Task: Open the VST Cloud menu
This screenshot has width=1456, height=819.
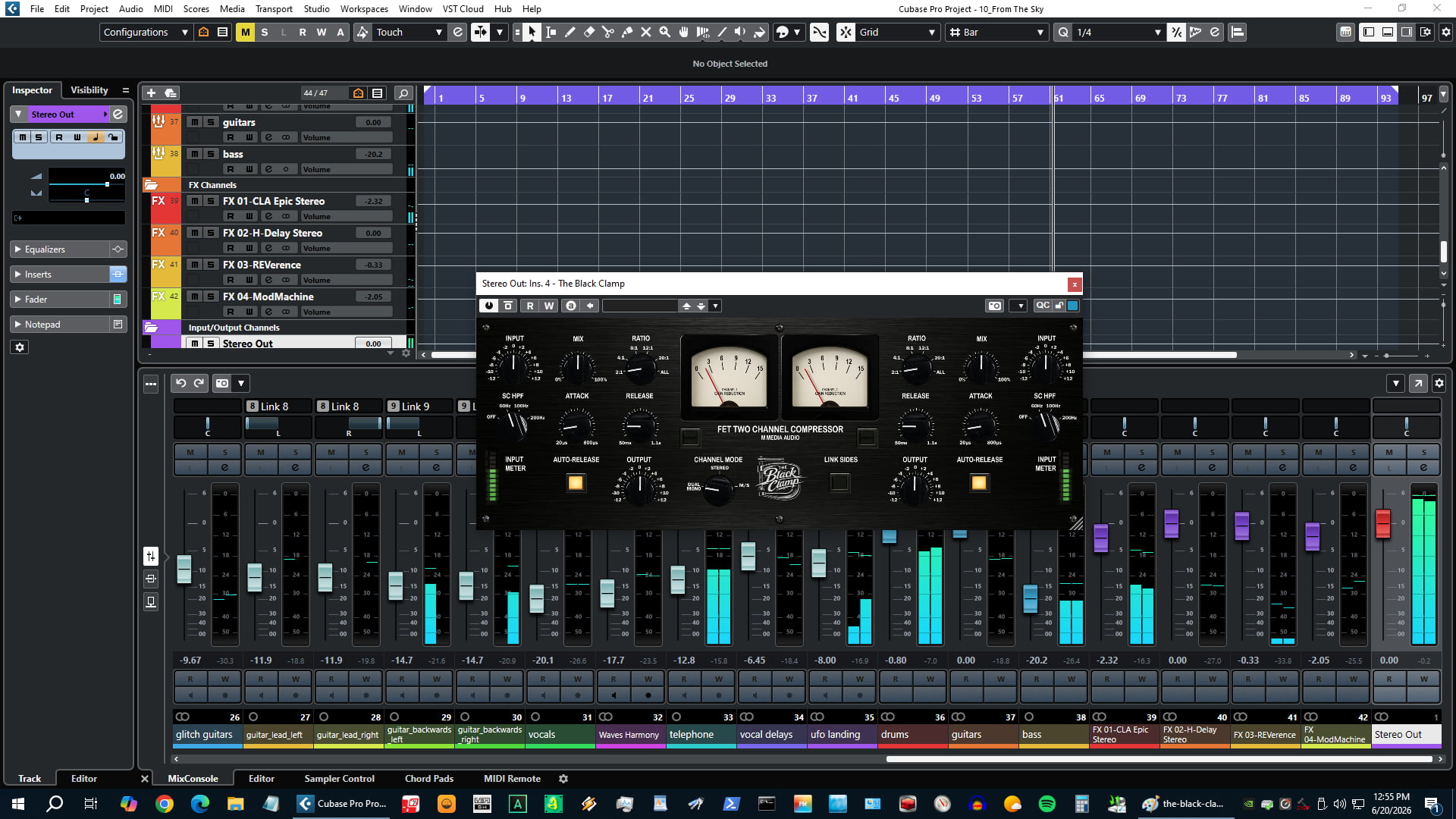Action: [x=463, y=9]
